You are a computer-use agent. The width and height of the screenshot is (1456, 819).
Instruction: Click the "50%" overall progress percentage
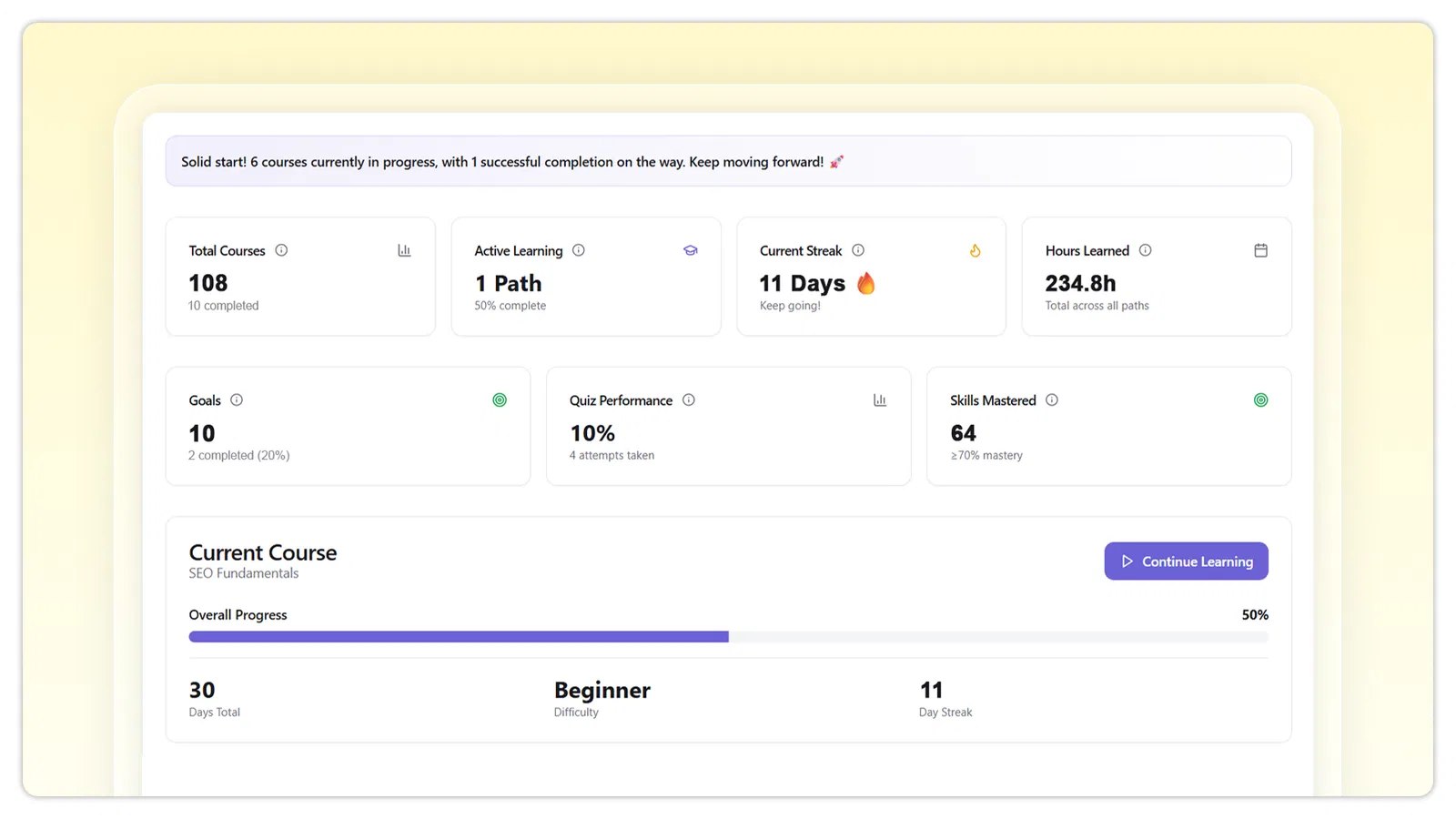pos(1255,615)
